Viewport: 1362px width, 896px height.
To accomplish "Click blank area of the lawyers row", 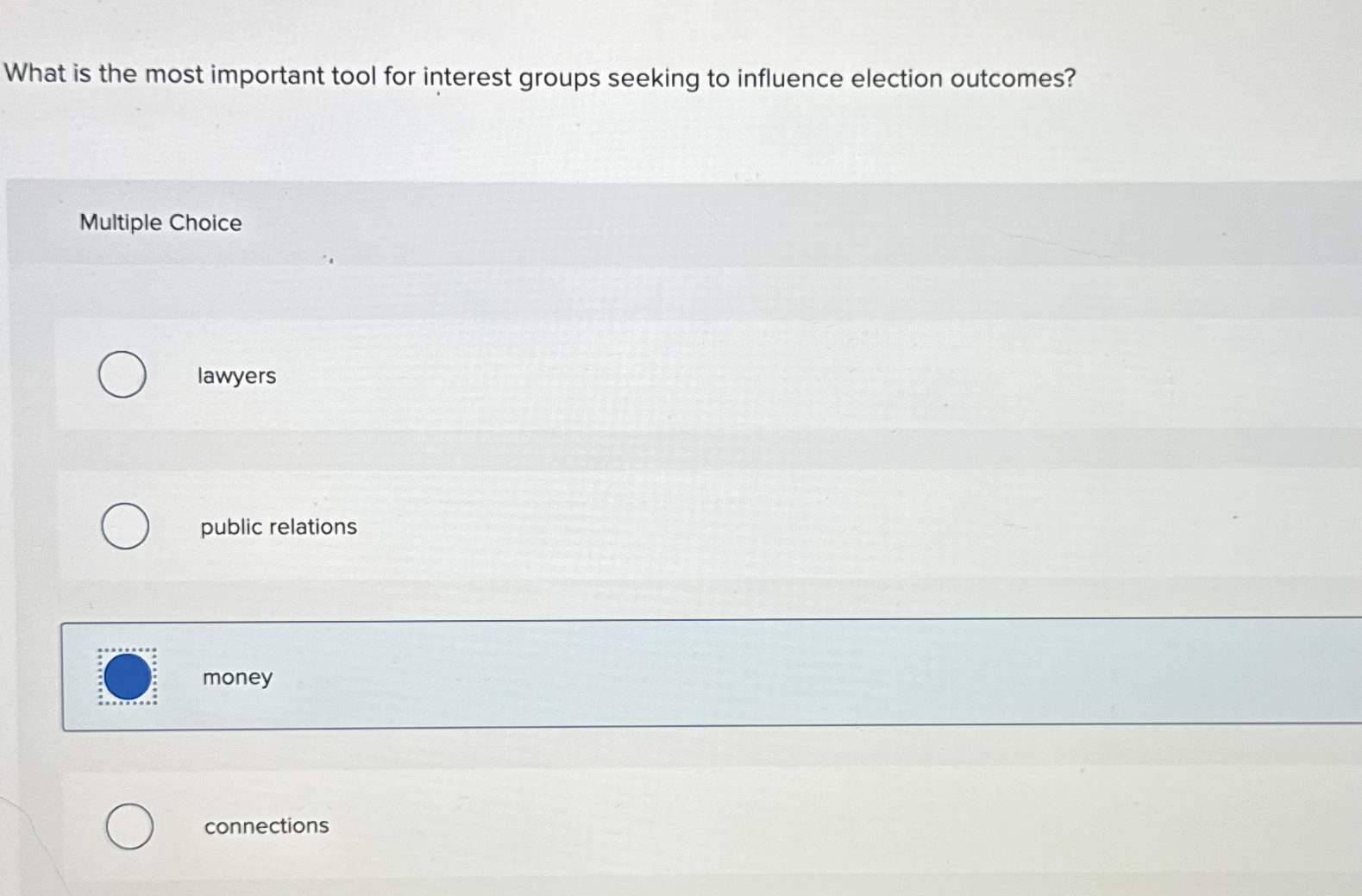I will 776,375.
